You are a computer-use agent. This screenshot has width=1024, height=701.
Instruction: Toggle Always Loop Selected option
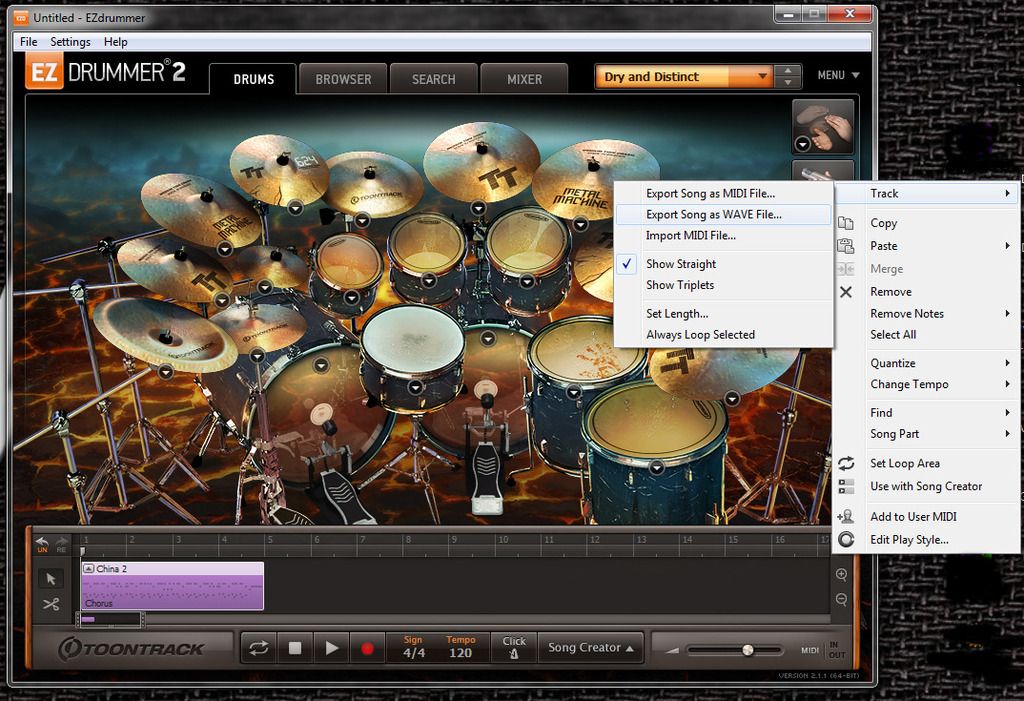(700, 335)
